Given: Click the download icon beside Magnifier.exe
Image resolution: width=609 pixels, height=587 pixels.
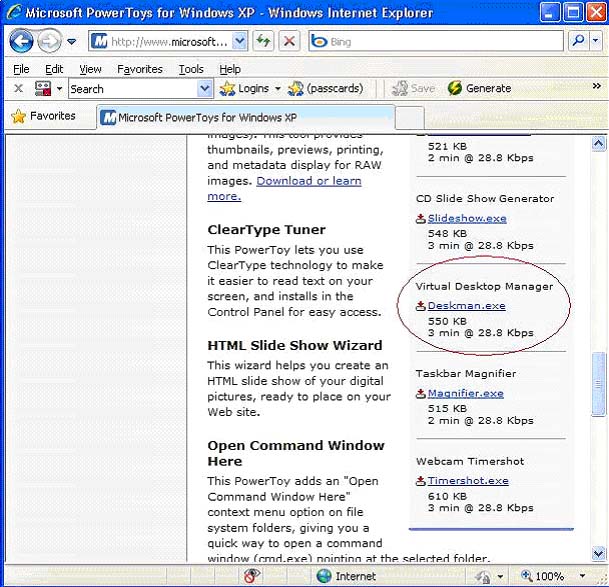Looking at the screenshot, I should (421, 394).
